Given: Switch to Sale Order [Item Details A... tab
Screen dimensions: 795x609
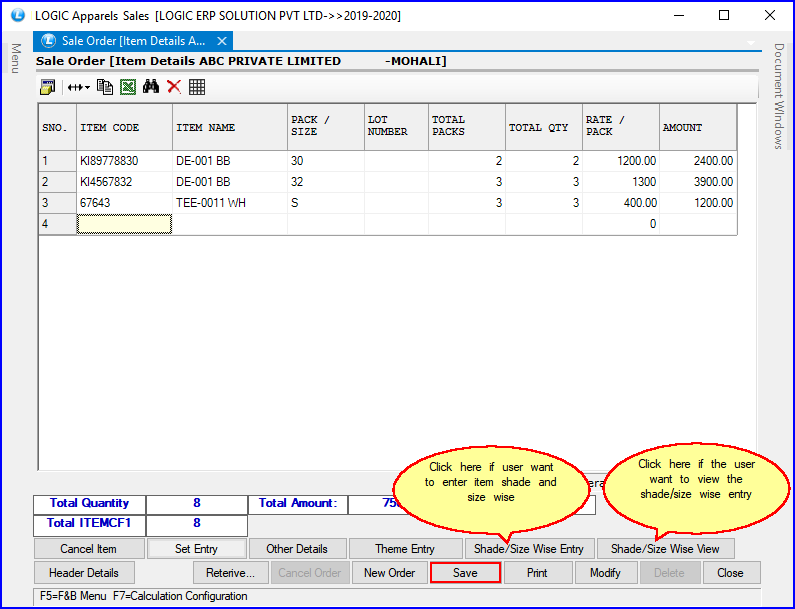Looking at the screenshot, I should click(133, 41).
